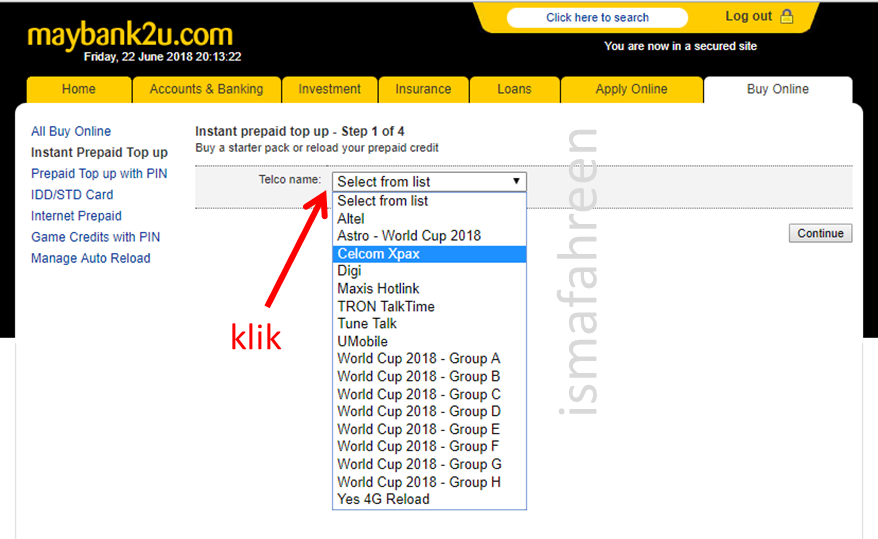Choose Celcom Xpax from the list
Image resolution: width=878 pixels, height=539 pixels.
pyautogui.click(x=429, y=254)
